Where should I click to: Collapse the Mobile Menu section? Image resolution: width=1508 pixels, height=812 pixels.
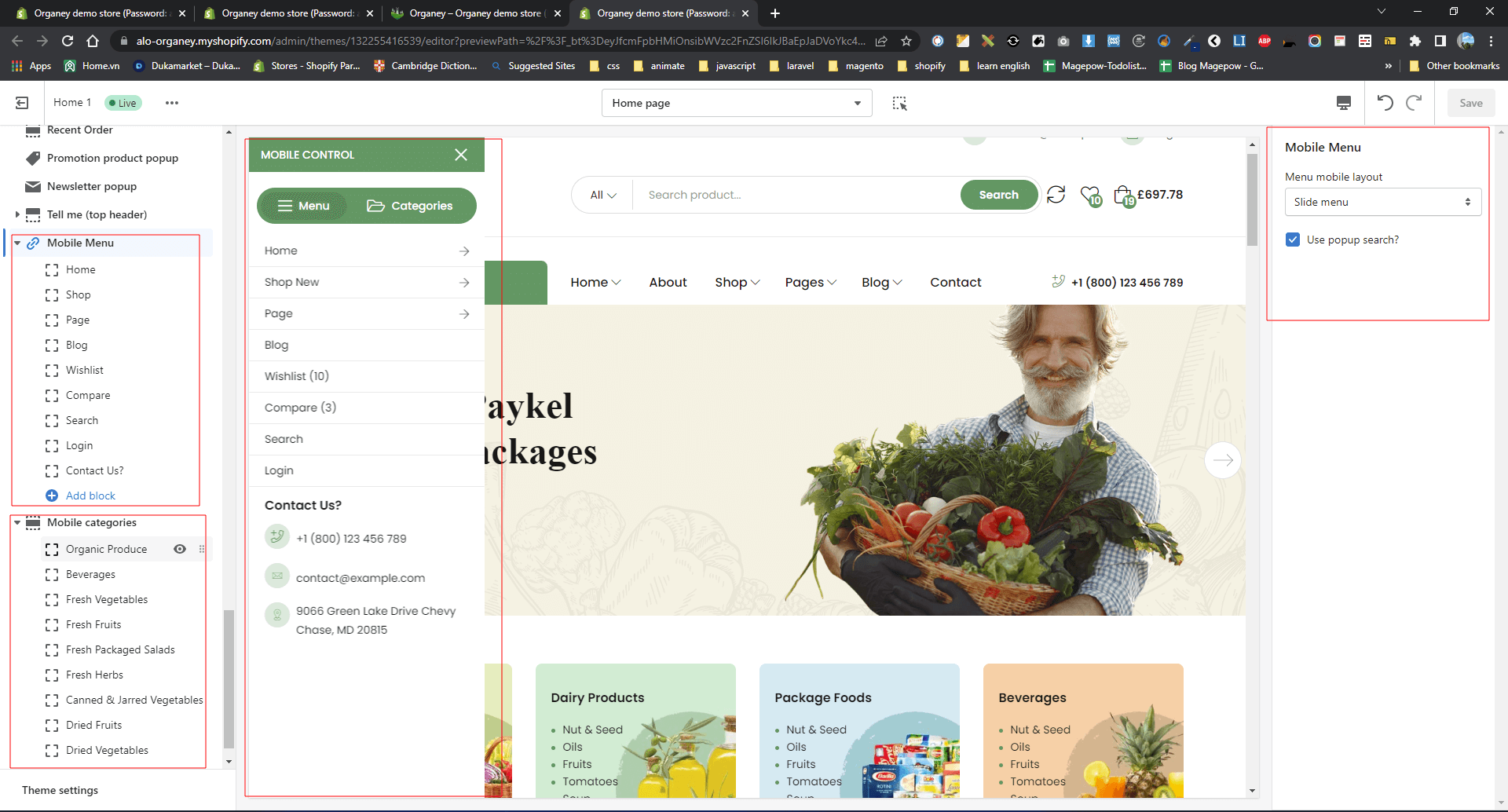point(17,243)
